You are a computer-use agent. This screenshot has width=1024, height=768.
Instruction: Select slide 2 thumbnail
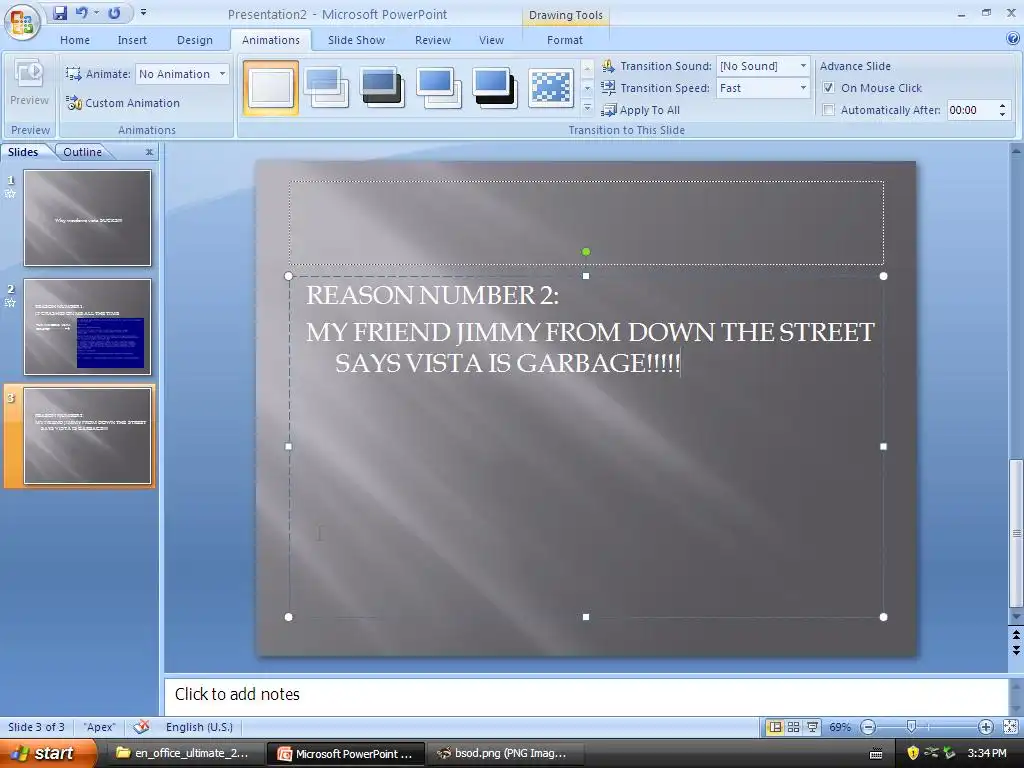88,327
